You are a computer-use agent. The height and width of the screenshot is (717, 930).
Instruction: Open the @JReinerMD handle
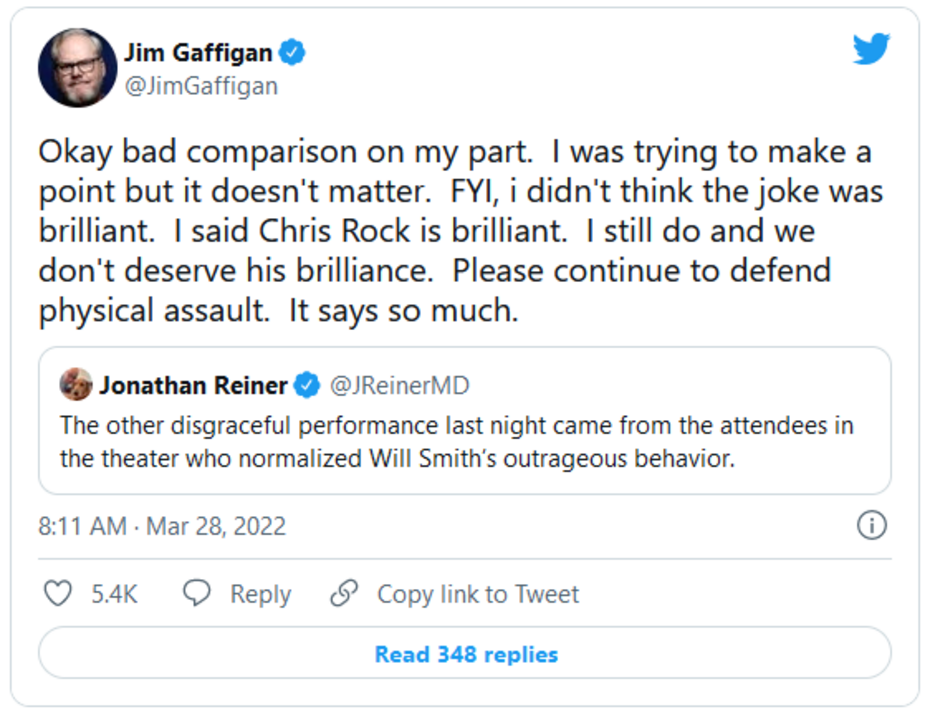(x=399, y=385)
